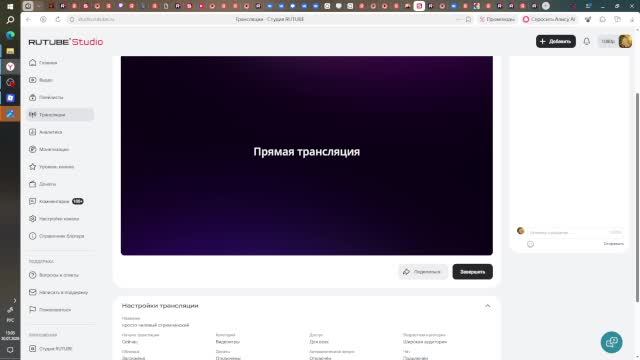Go to Плейлисты in sidebar
Screen dimensions: 640x360
pyautogui.click(x=46, y=97)
